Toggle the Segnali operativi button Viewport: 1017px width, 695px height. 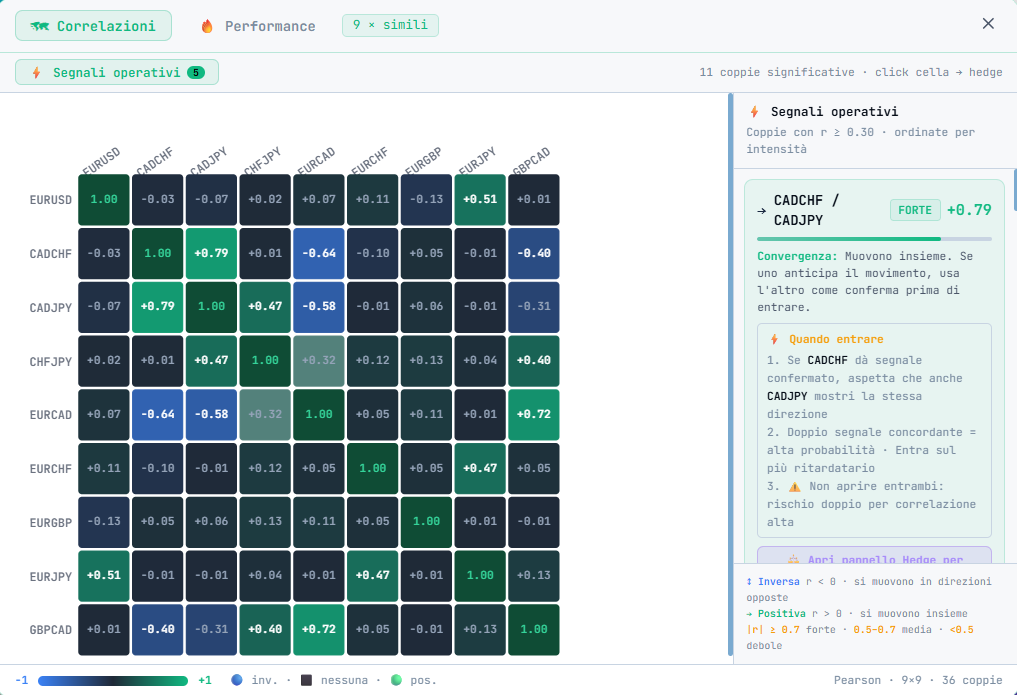(117, 72)
